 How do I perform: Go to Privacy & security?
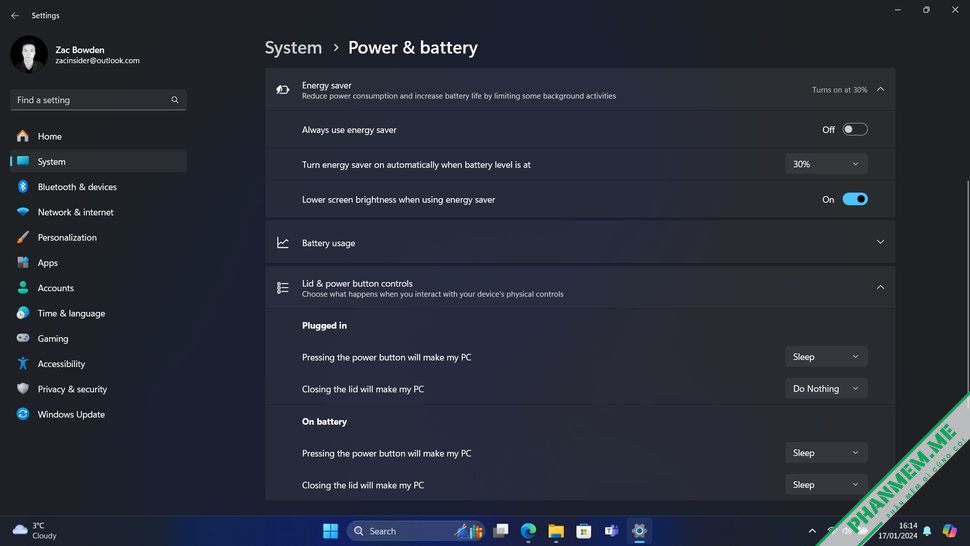98,390
